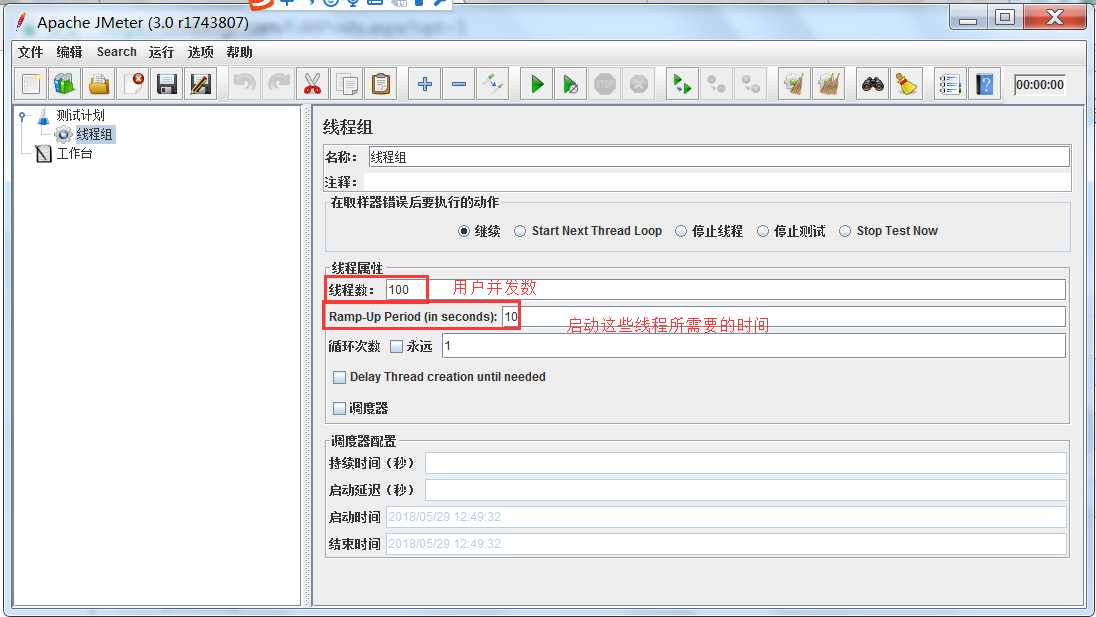The height and width of the screenshot is (617, 1096).
Task: Click the 持续时间（秒）input field
Action: [x=745, y=463]
